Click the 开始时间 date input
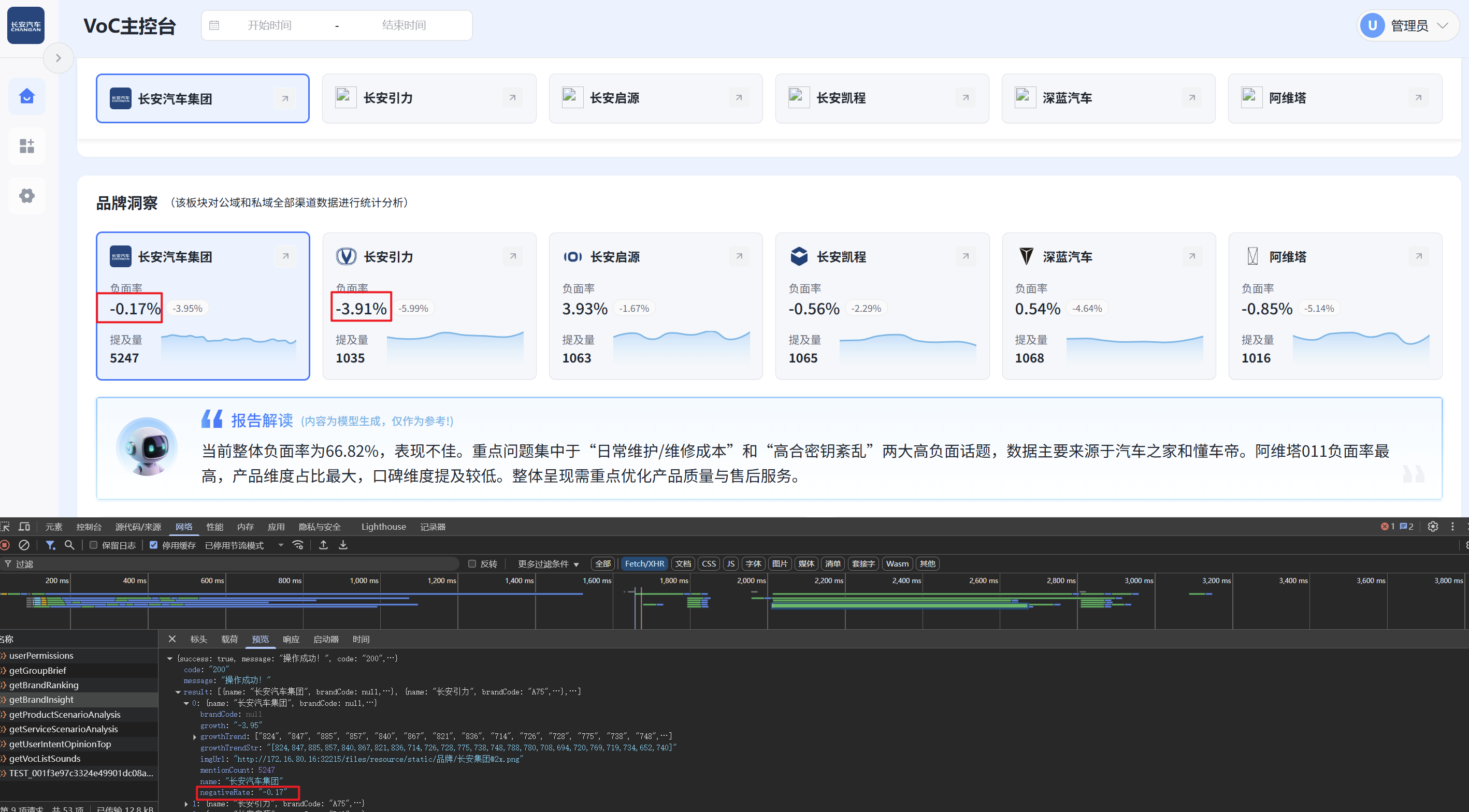The image size is (1469, 812). (269, 25)
